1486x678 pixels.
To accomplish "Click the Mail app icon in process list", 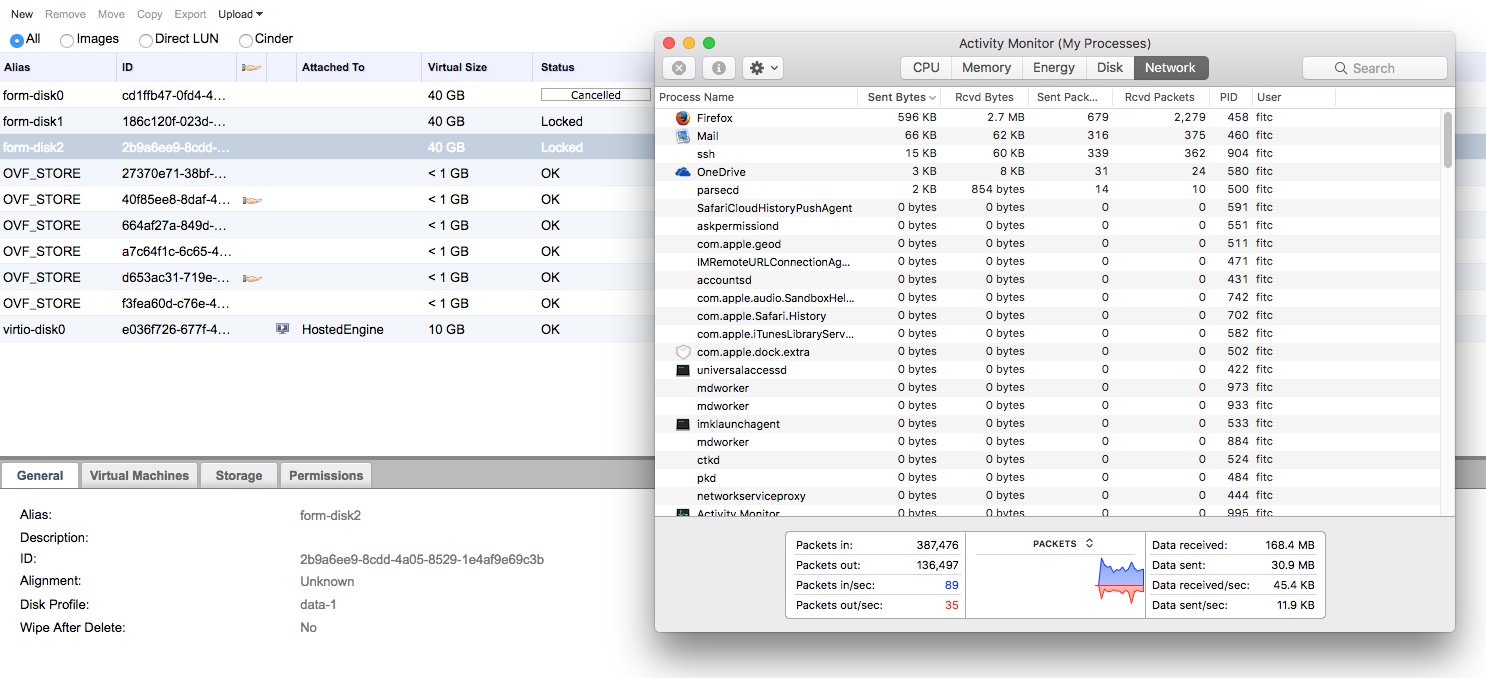I will [683, 136].
